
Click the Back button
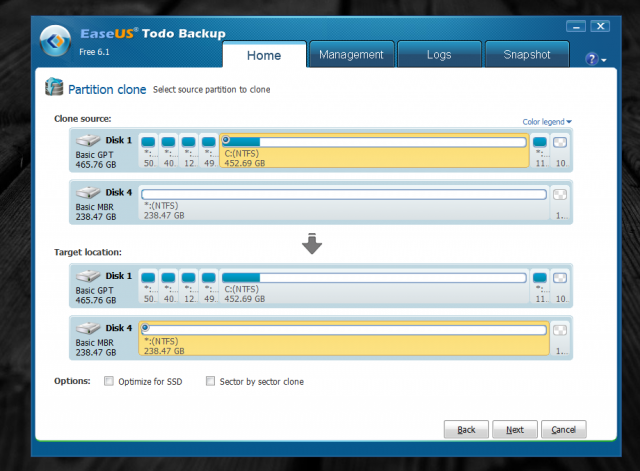[x=466, y=429]
